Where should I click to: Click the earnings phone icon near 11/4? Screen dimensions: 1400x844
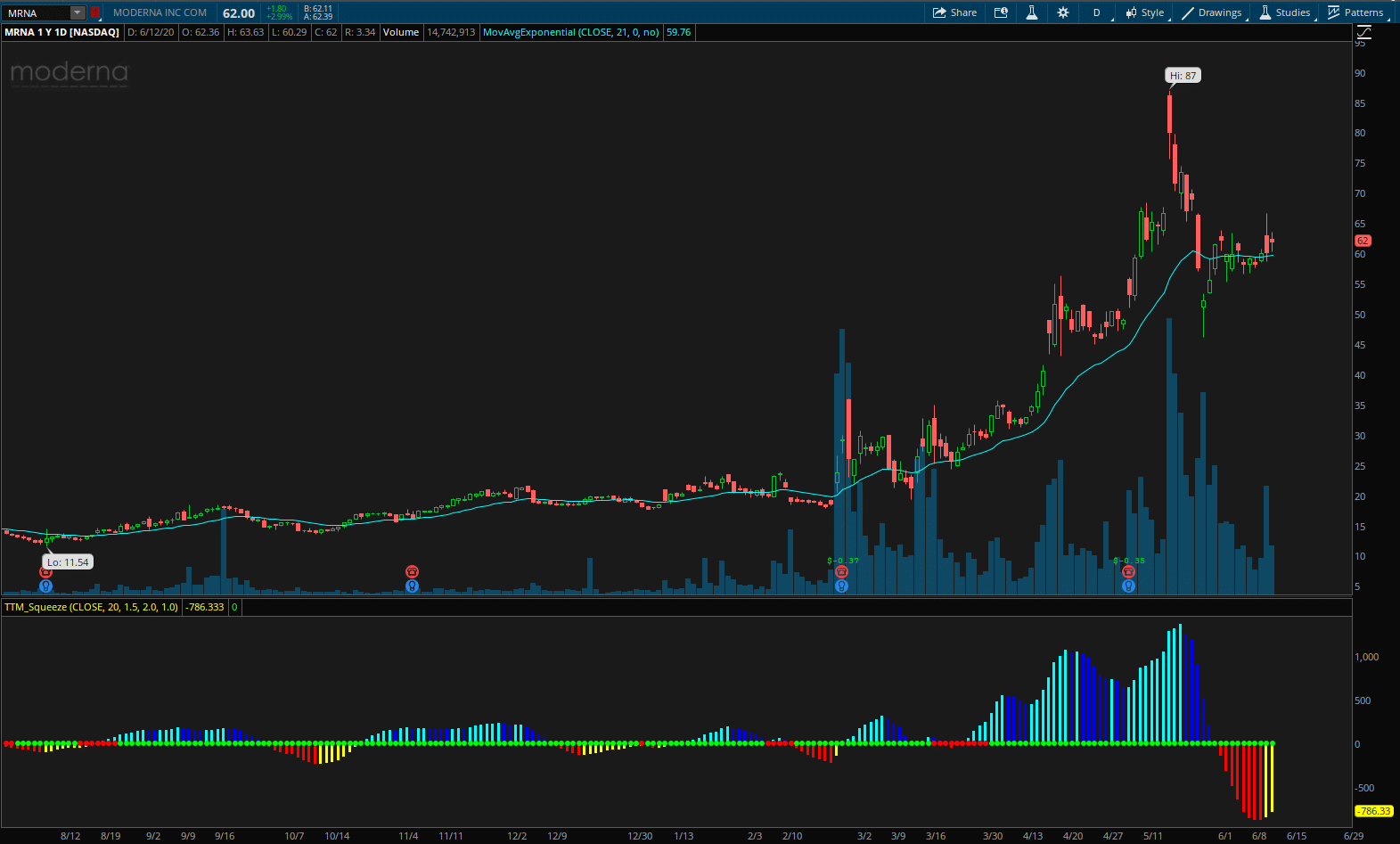(x=412, y=571)
